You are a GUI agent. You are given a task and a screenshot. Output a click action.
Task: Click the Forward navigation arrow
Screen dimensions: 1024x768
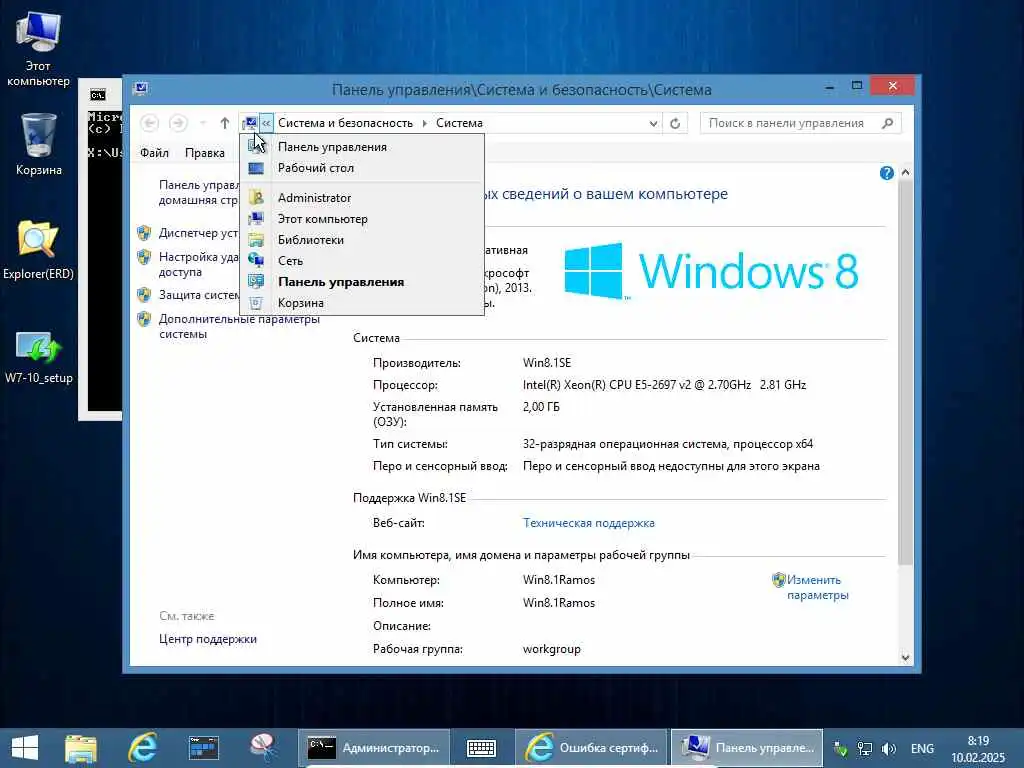(178, 123)
